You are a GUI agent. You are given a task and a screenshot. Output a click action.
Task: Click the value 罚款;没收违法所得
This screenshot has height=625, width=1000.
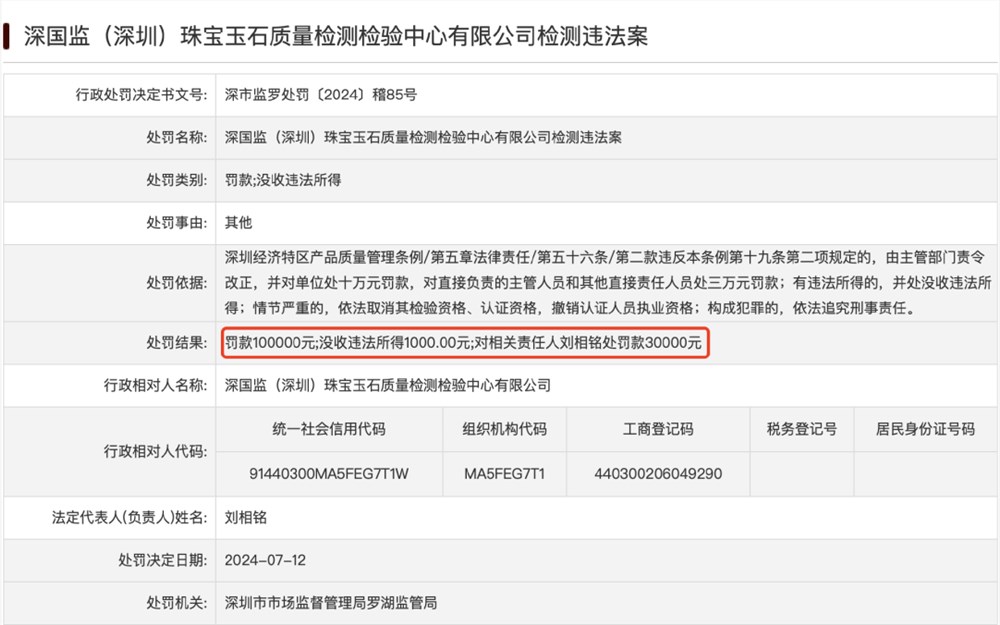283,180
